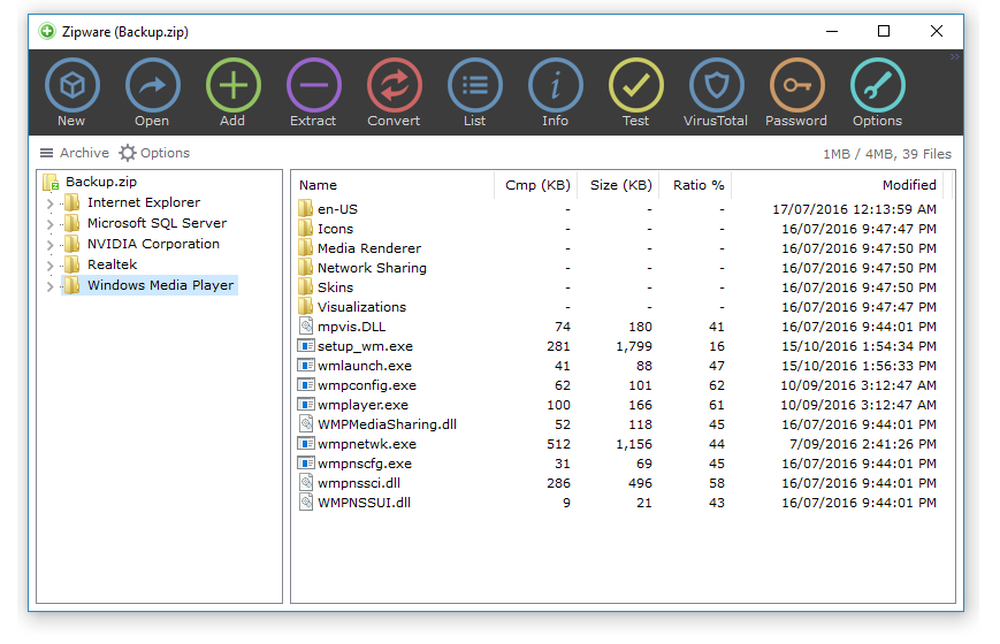Click the Zipware title bar app icon
Viewport: 1000px width, 644px height.
pyautogui.click(x=47, y=31)
